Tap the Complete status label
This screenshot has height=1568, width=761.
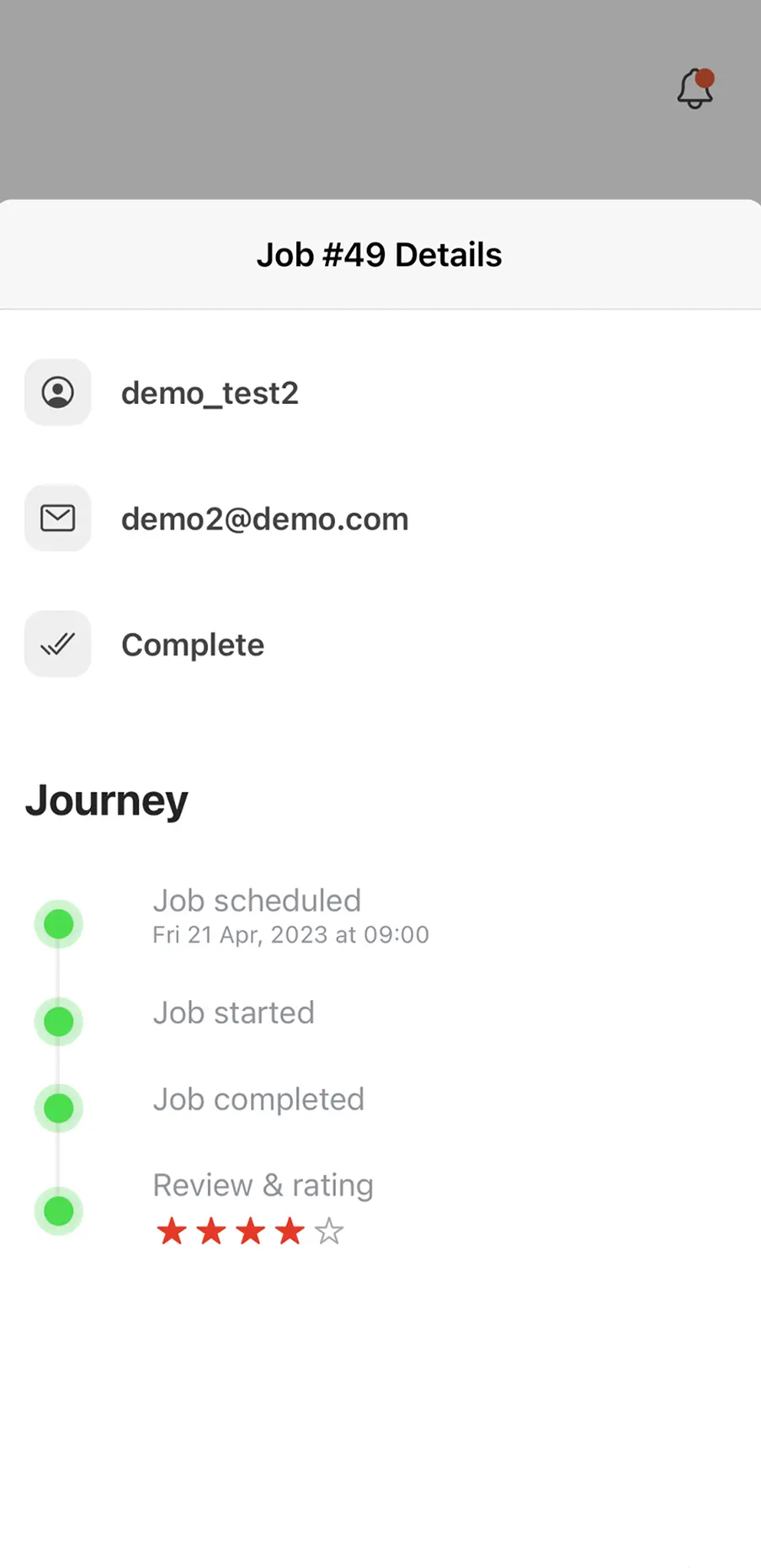[193, 645]
